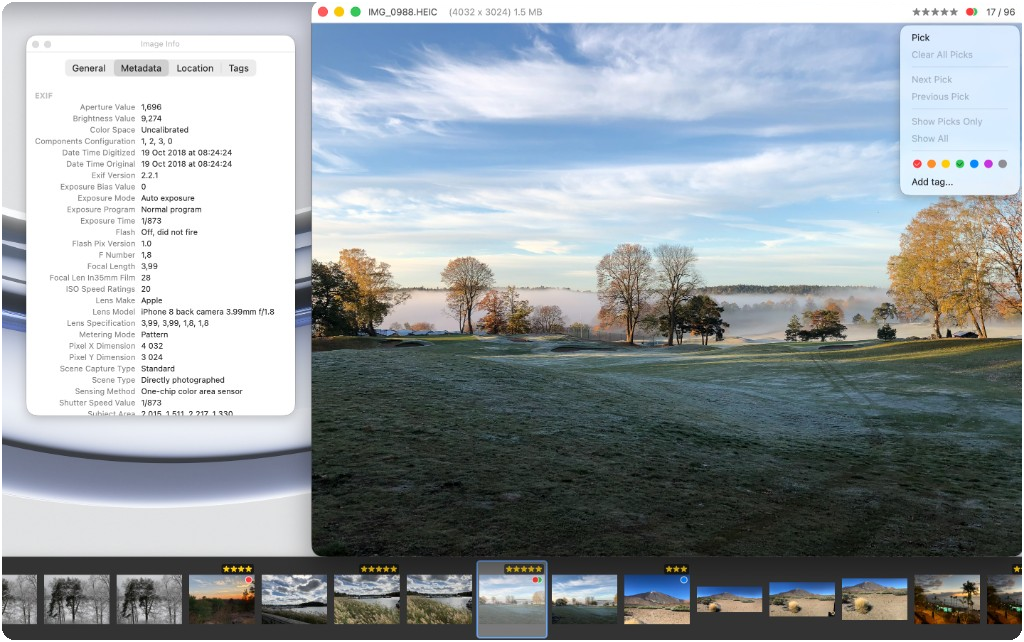Switch to the General tab in Image Info
Image resolution: width=1024 pixels, height=642 pixels.
click(x=88, y=68)
